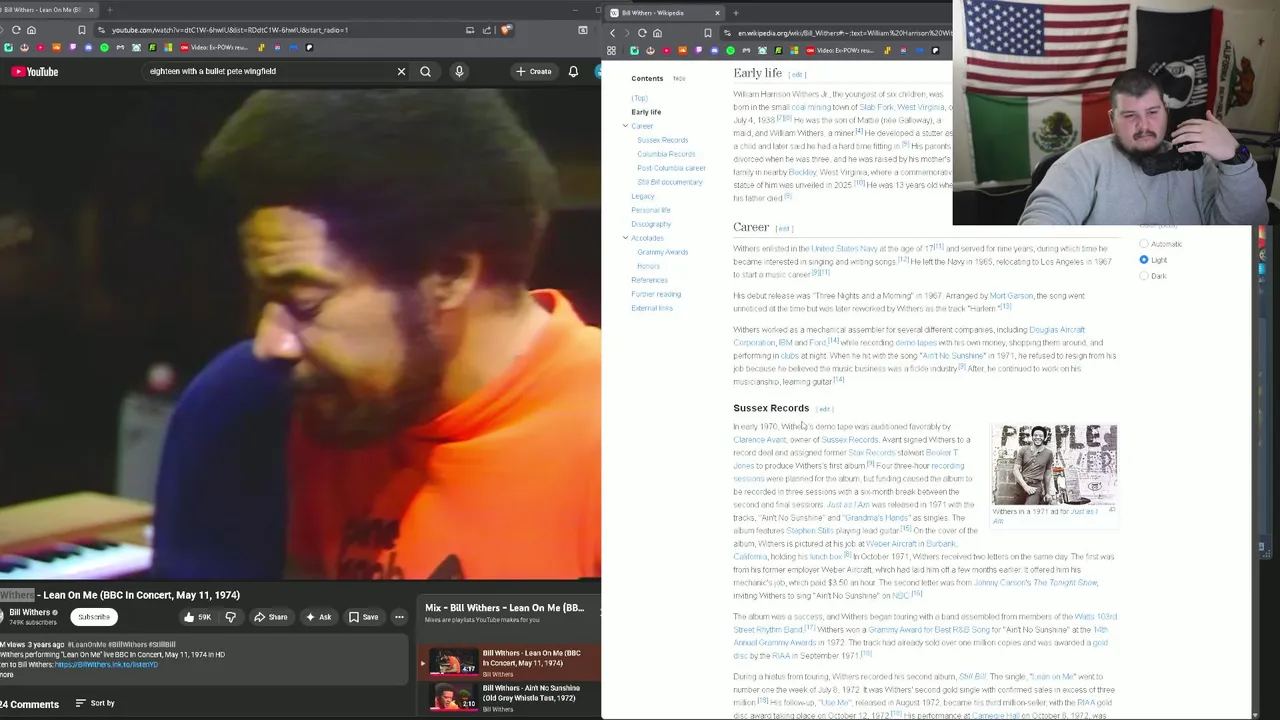Image resolution: width=1280 pixels, height=720 pixels.
Task: Jump to Legacy section in contents
Action: (x=642, y=196)
